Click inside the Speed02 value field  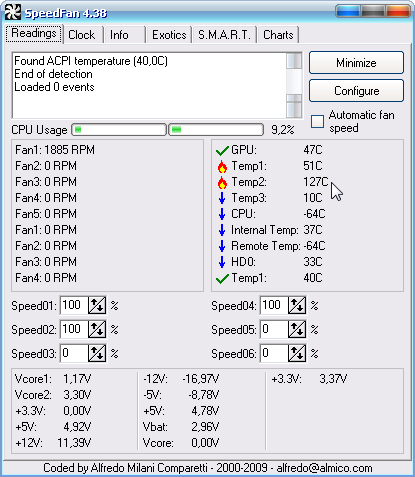pos(74,329)
